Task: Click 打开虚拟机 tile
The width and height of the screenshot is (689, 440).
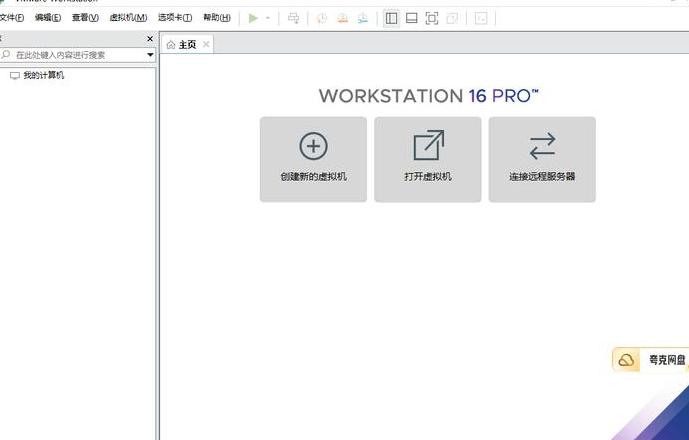Action: (428, 160)
